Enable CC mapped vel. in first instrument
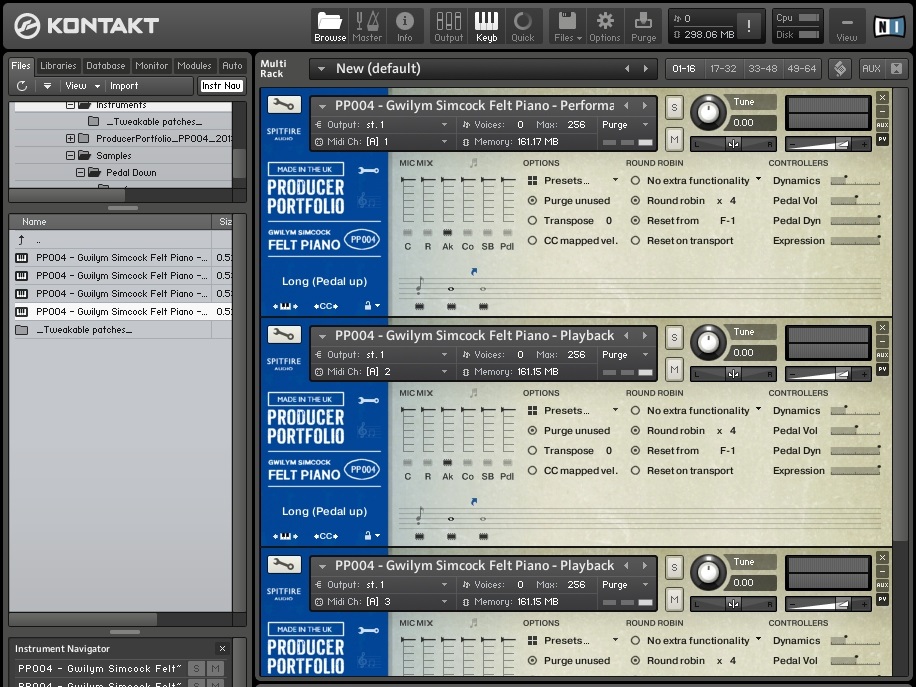Viewport: 916px width, 687px height. 532,240
